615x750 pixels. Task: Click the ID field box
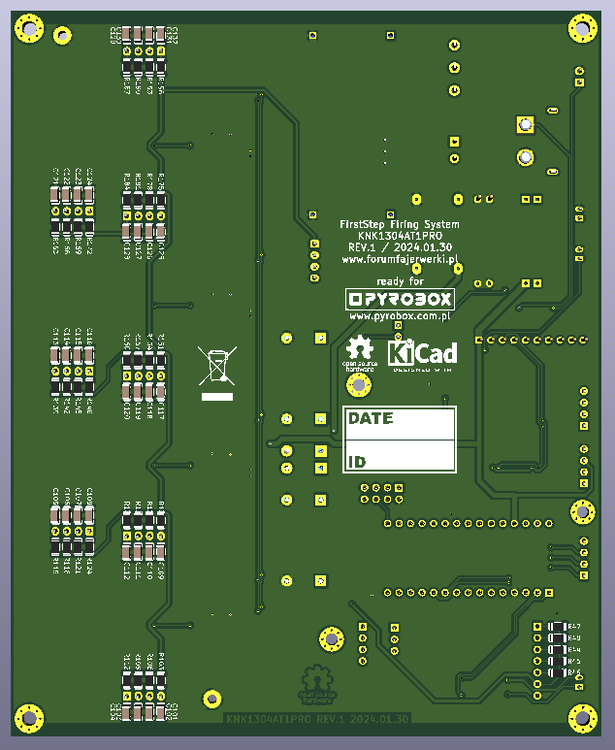[x=399, y=458]
